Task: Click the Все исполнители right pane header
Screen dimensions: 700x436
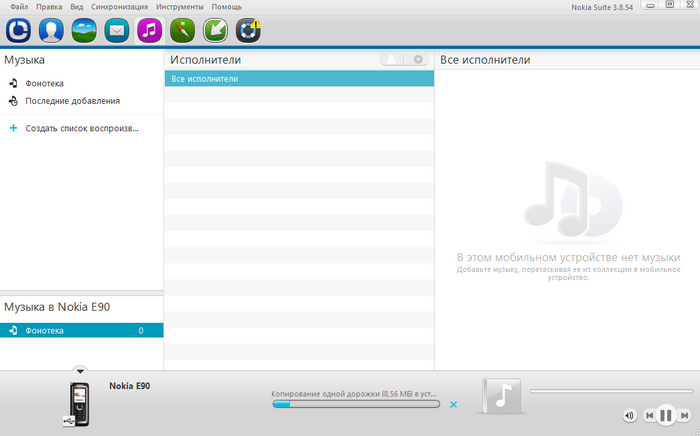Action: (x=485, y=60)
